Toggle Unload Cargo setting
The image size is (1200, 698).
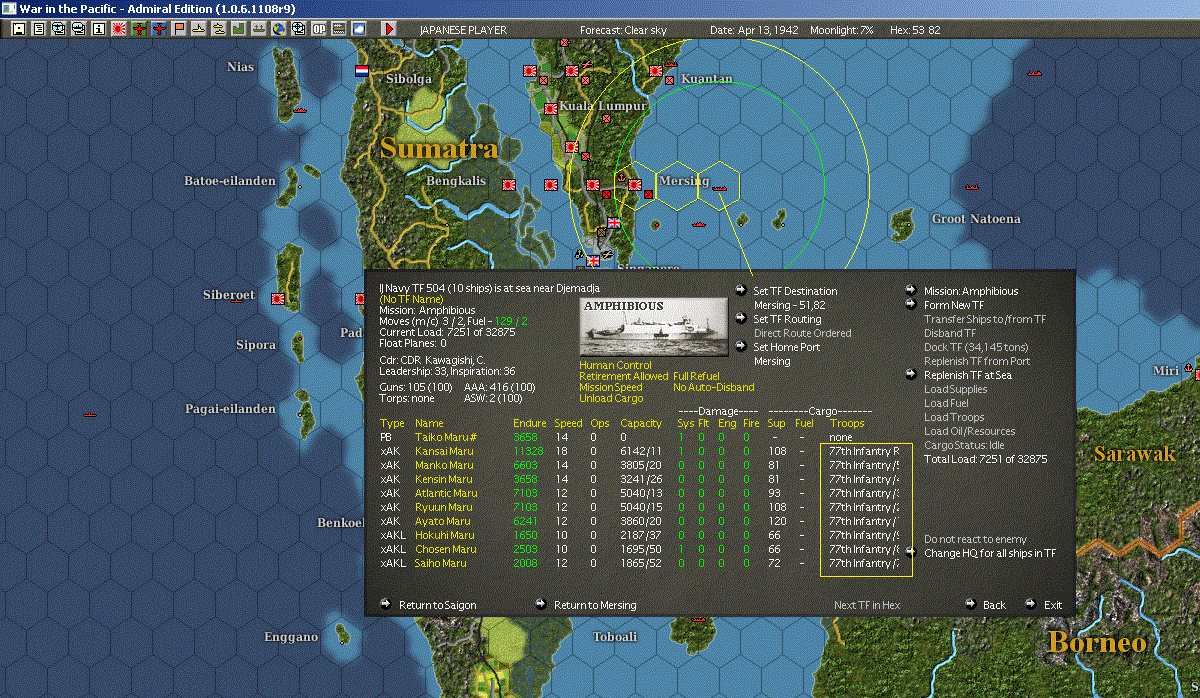(609, 398)
